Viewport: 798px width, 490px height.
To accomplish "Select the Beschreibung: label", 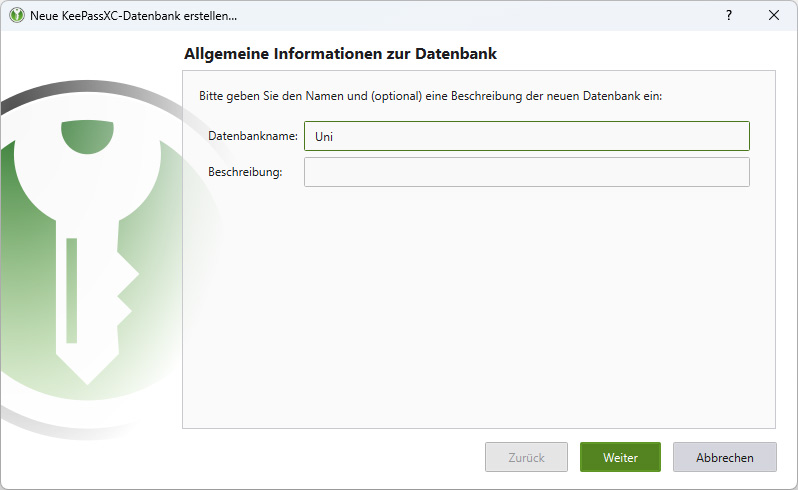I will click(245, 172).
